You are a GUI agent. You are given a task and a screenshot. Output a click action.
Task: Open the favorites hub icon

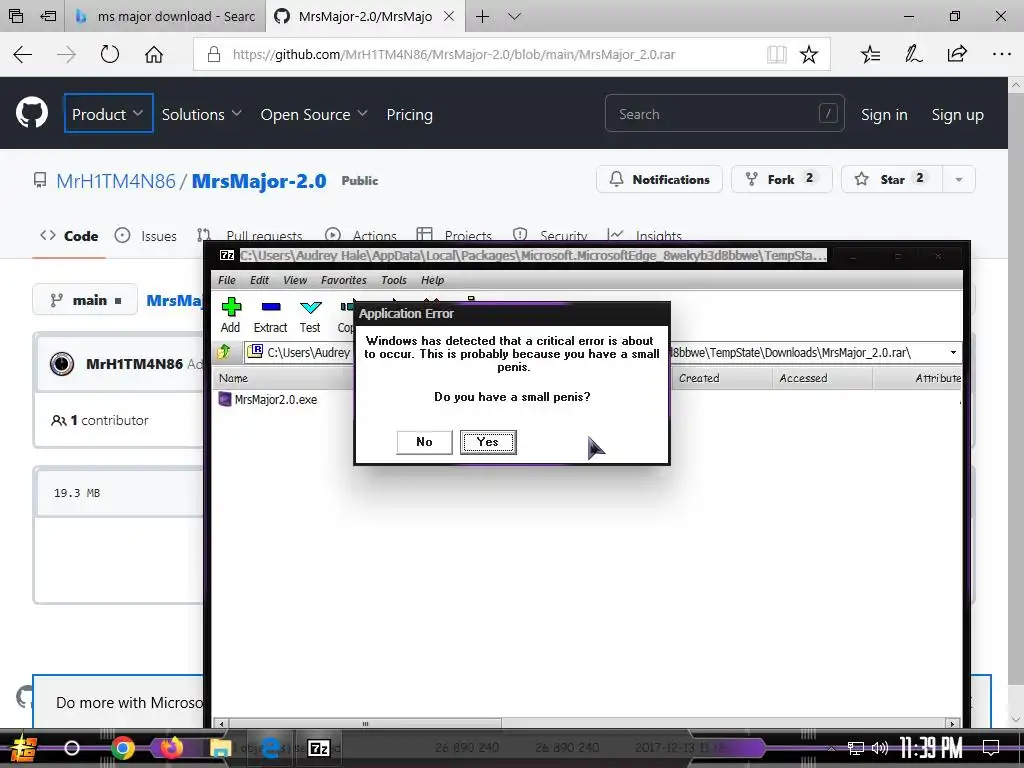870,54
